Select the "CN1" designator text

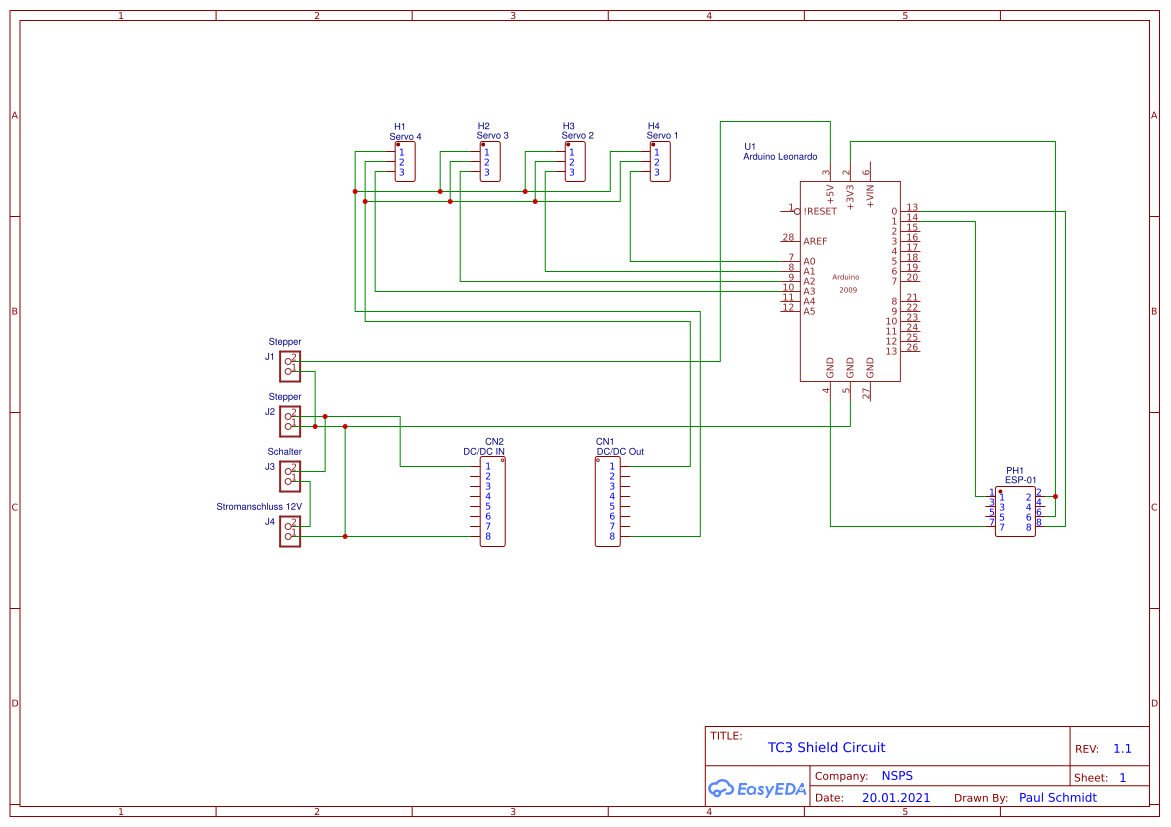click(605, 442)
